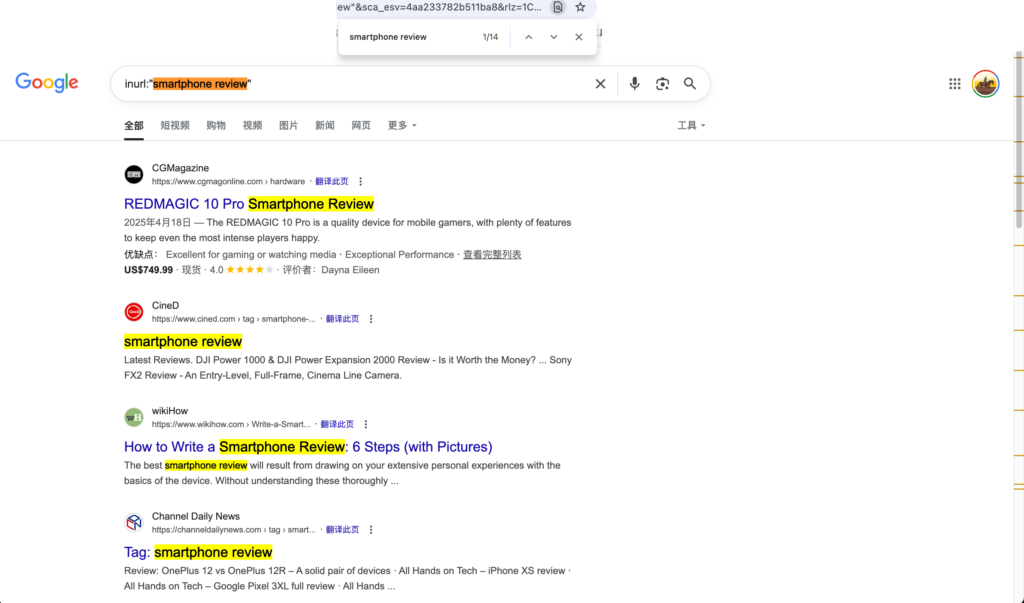Close the find bar
This screenshot has width=1024, height=603.
tap(579, 37)
